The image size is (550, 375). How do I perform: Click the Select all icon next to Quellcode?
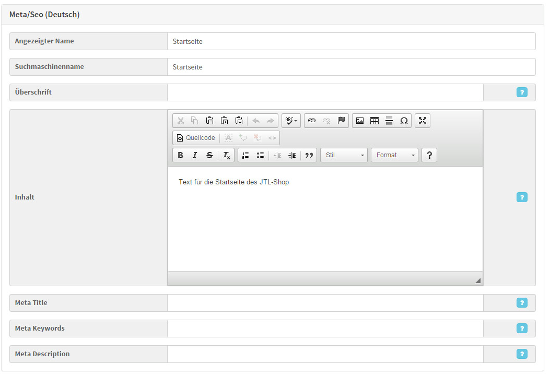pos(228,138)
